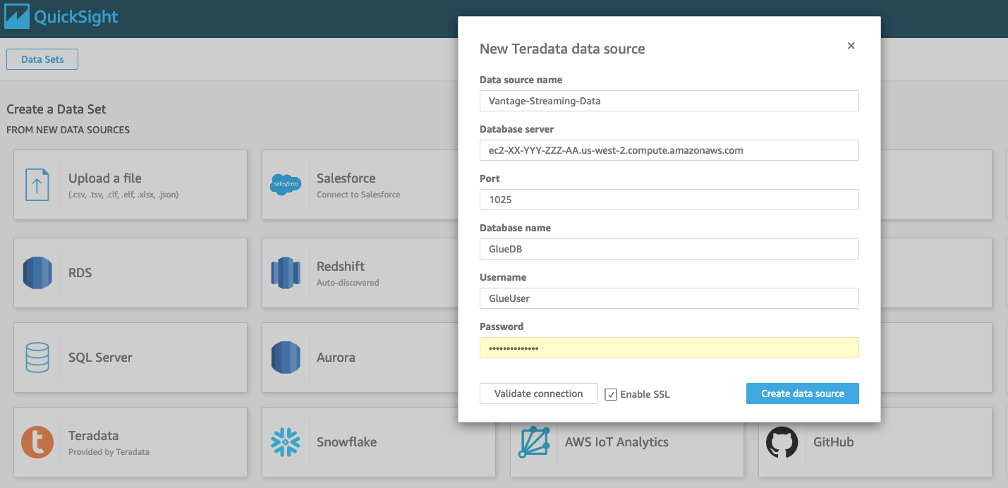This screenshot has width=1008, height=488.
Task: Select the SQL Server icon
Action: point(37,357)
